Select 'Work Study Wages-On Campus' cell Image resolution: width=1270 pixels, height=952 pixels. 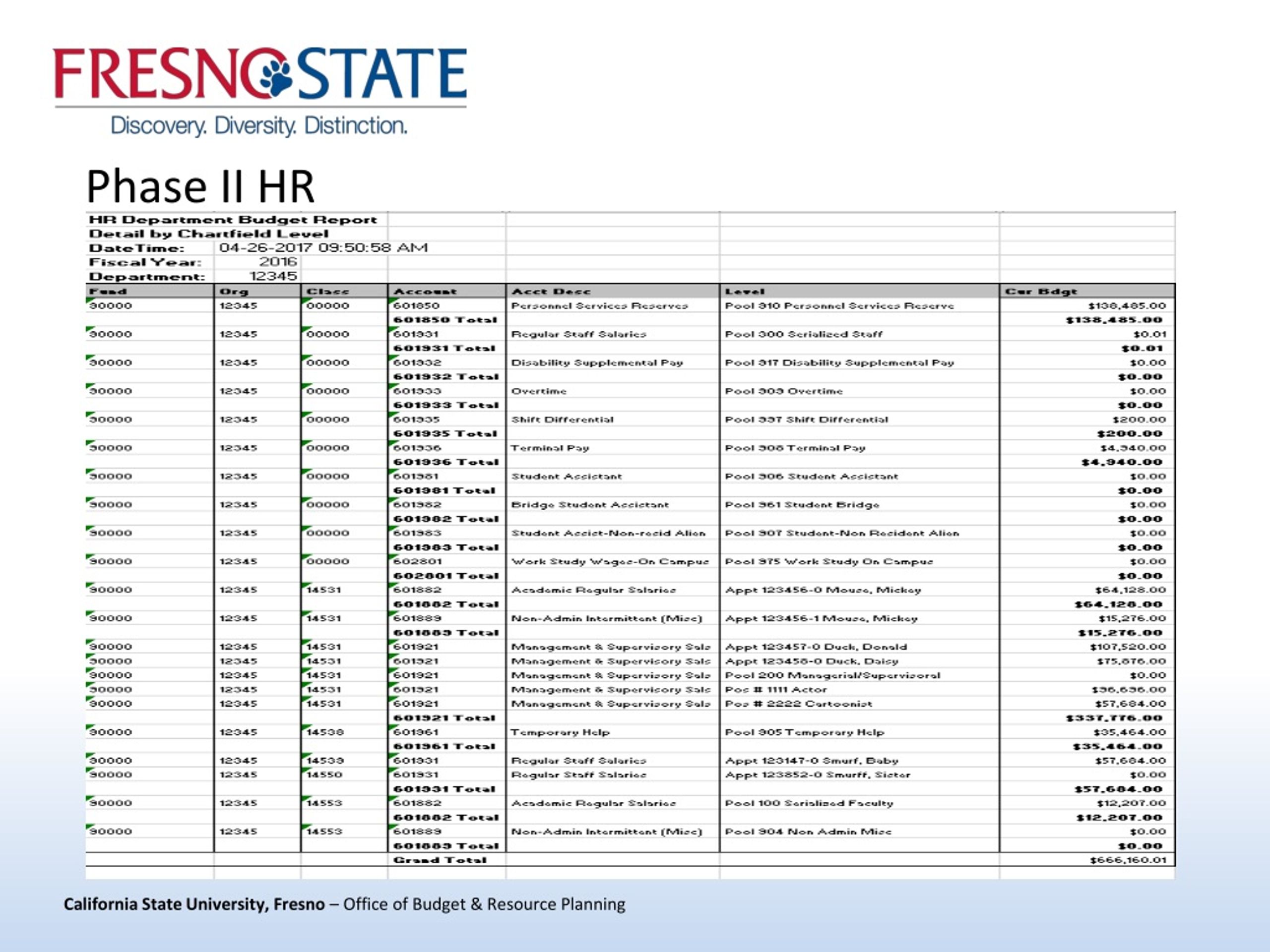[613, 561]
